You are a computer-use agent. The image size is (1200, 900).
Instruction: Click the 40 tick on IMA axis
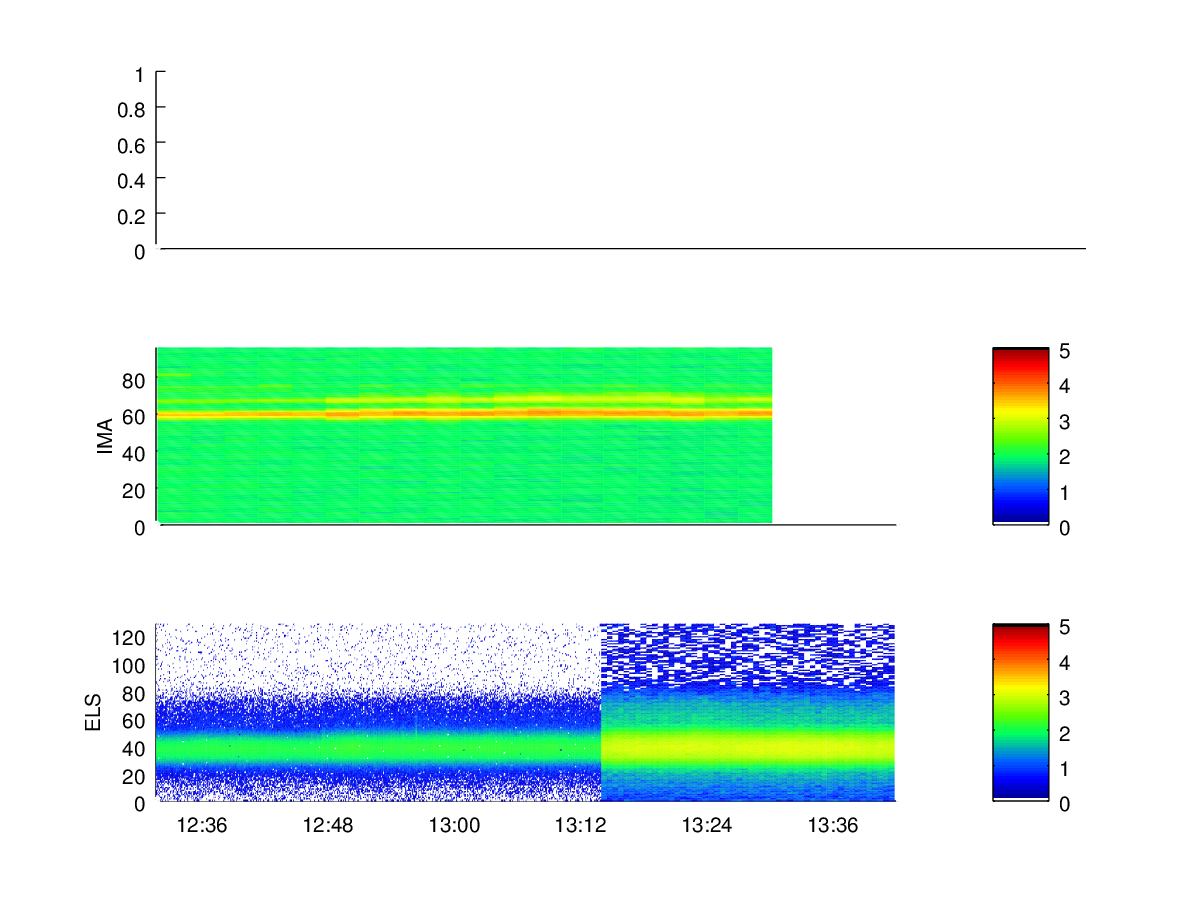coord(136,453)
